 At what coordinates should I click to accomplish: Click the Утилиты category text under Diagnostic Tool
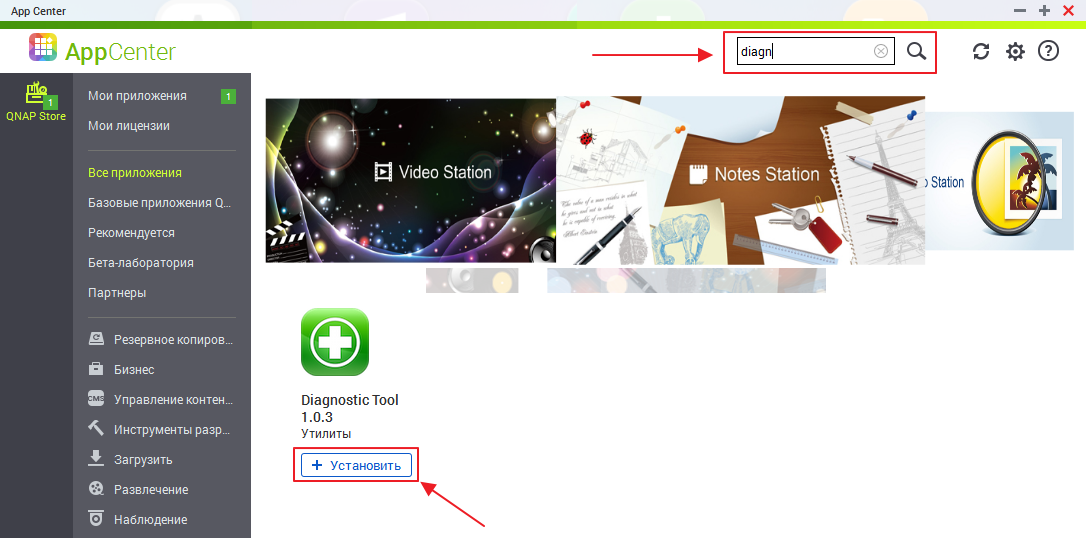coord(326,434)
